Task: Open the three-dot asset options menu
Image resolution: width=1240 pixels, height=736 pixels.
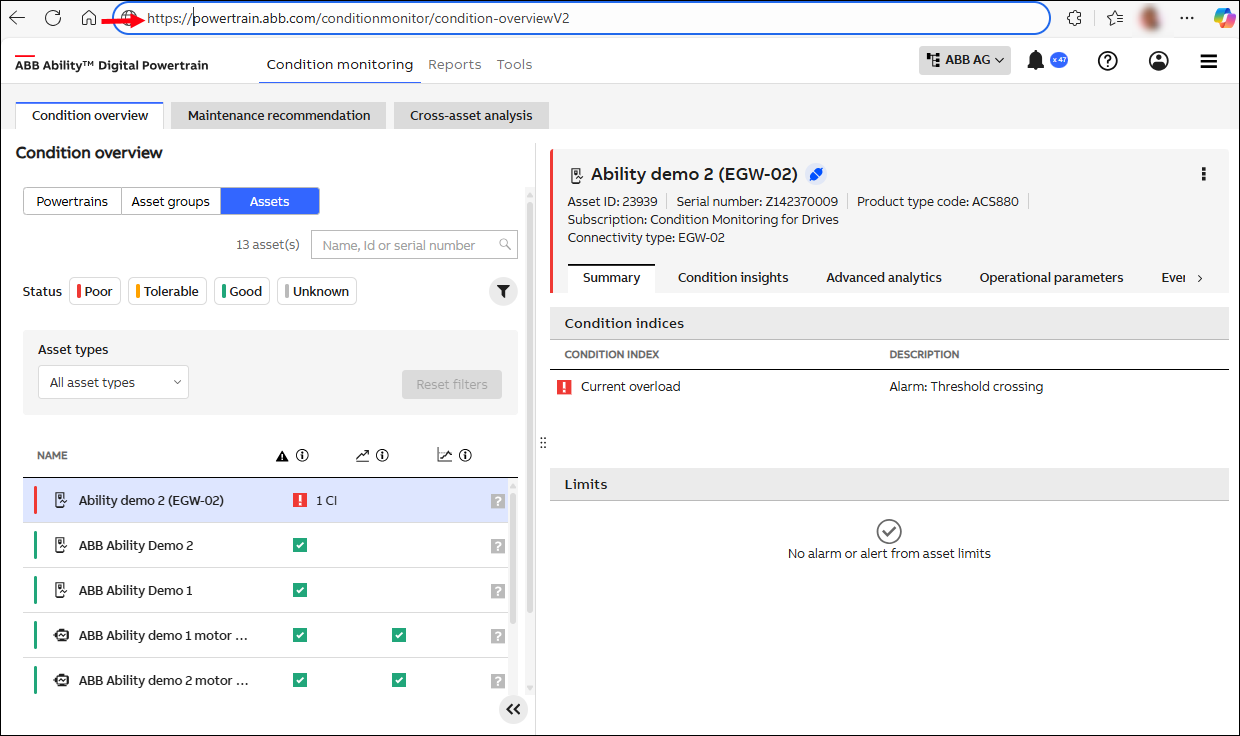Action: pyautogui.click(x=1203, y=174)
